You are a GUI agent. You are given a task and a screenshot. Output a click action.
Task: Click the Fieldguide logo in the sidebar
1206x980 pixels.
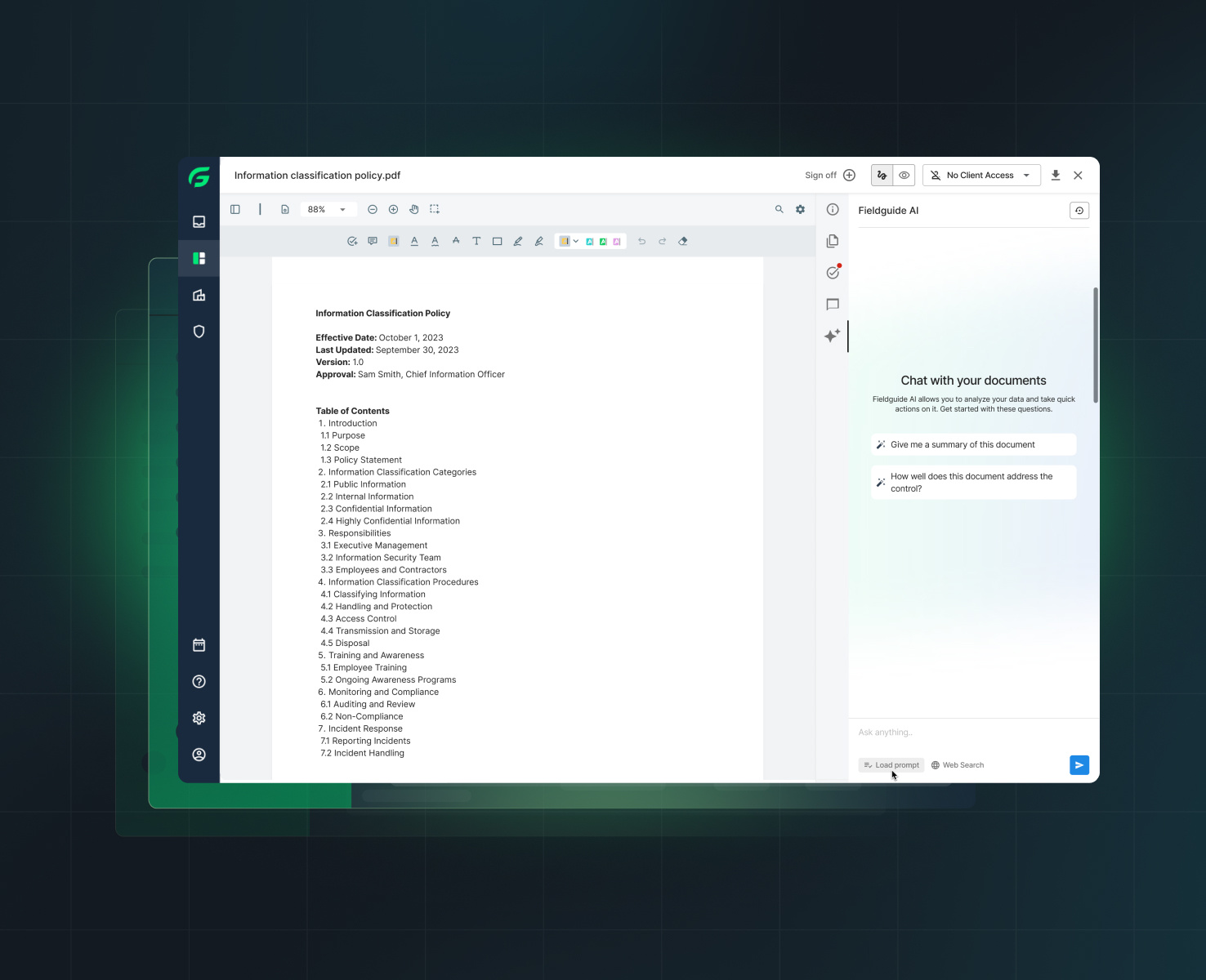click(199, 176)
